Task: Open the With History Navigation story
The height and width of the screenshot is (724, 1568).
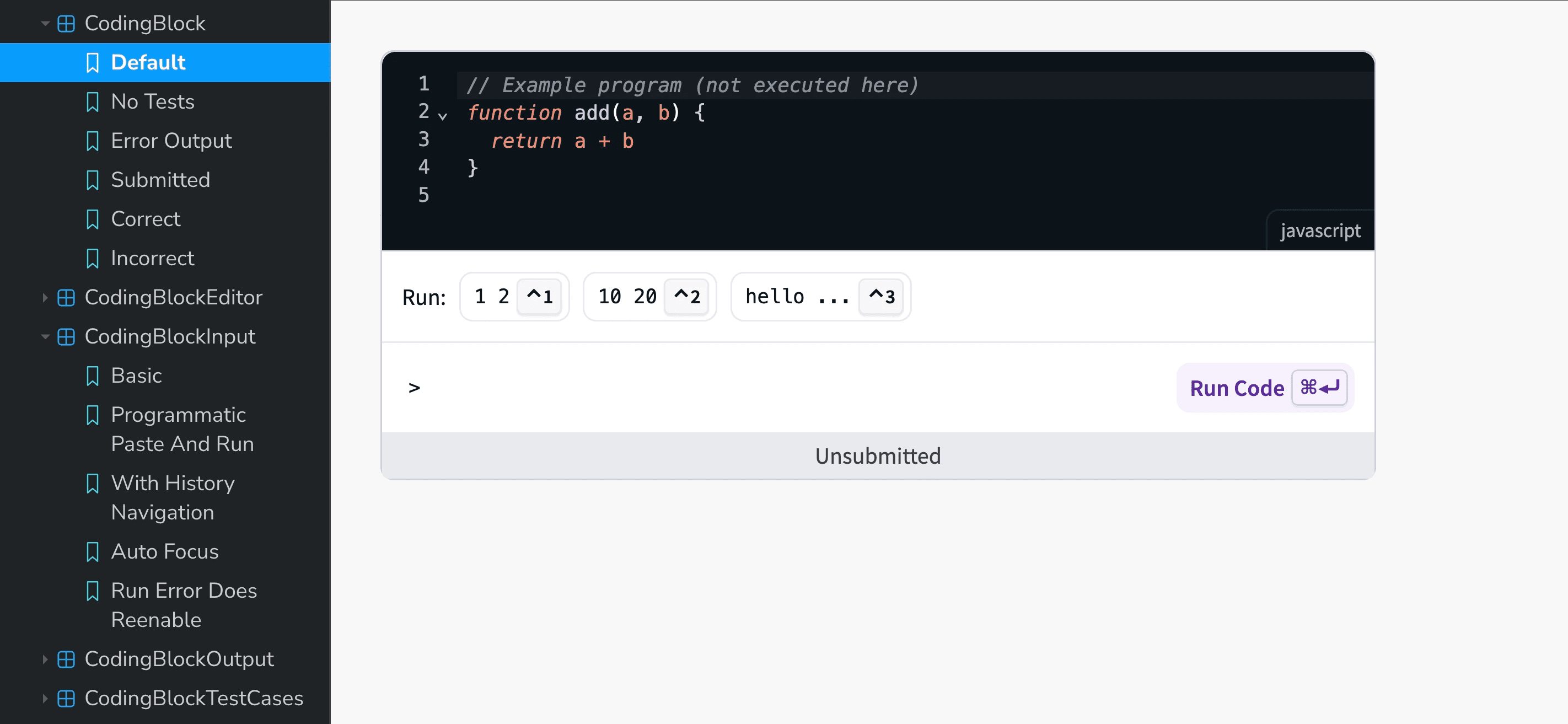Action: click(173, 497)
